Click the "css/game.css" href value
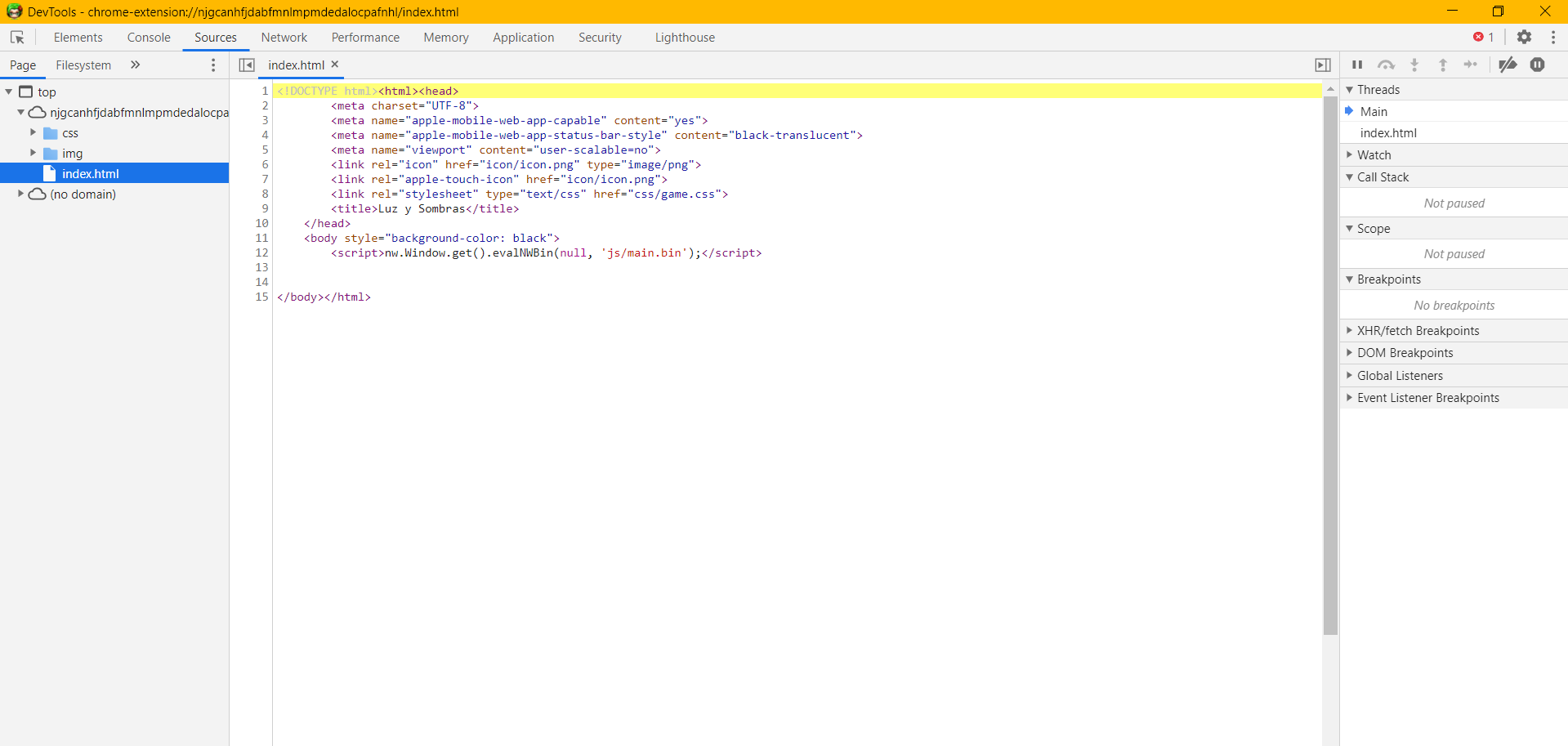 (677, 194)
